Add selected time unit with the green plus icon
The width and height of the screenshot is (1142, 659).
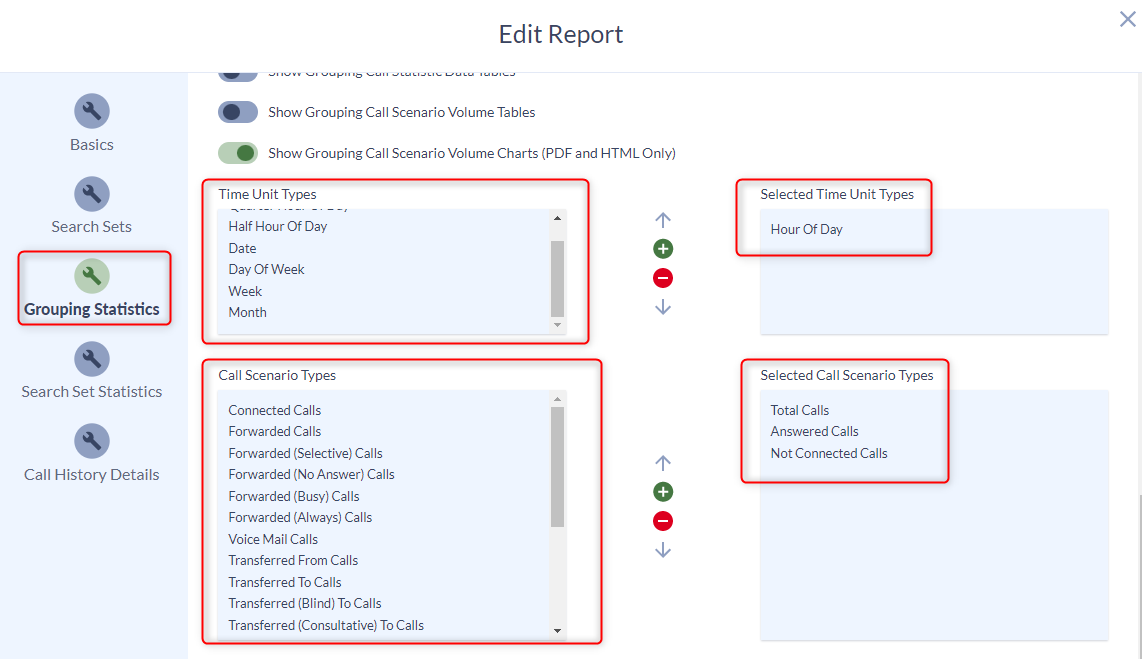point(663,248)
